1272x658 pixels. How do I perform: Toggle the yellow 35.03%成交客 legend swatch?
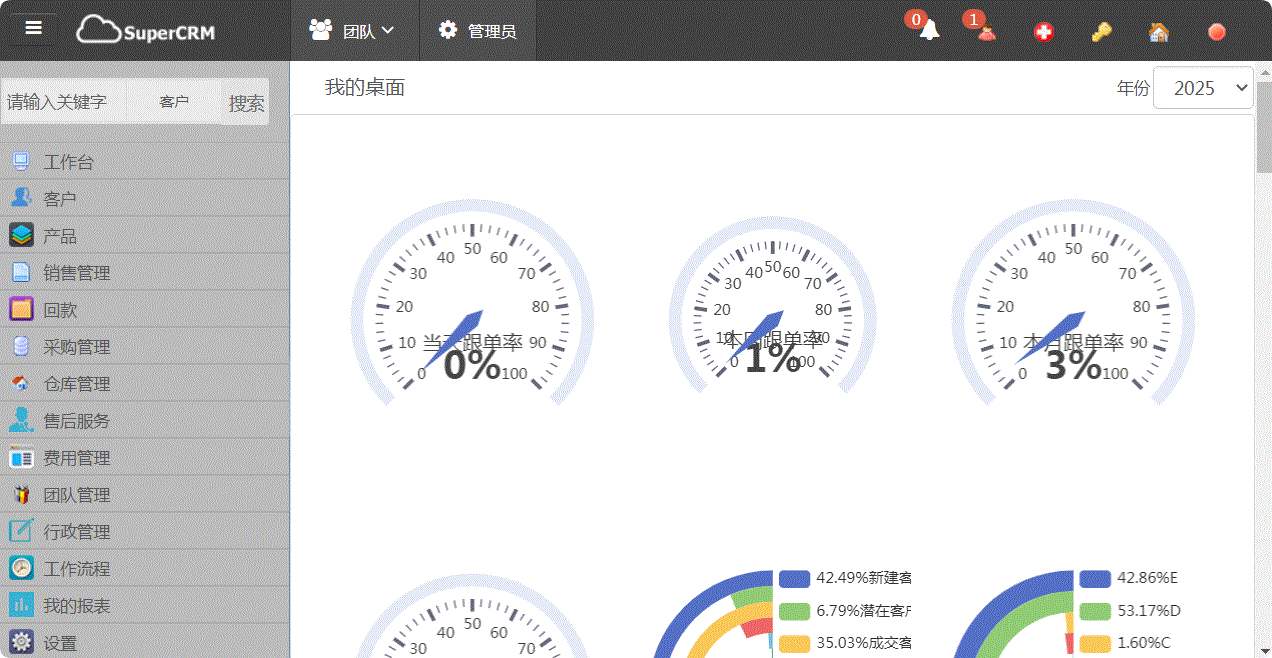794,643
